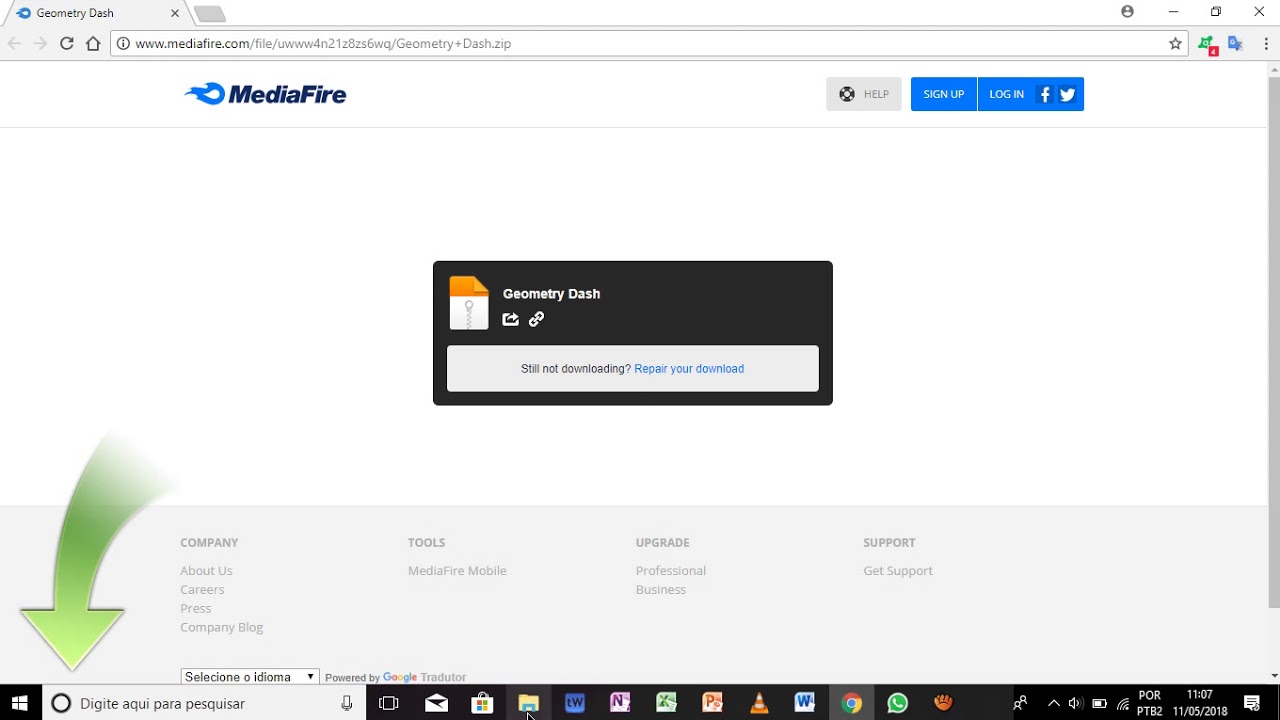Go to the Chrome home page

click(93, 43)
